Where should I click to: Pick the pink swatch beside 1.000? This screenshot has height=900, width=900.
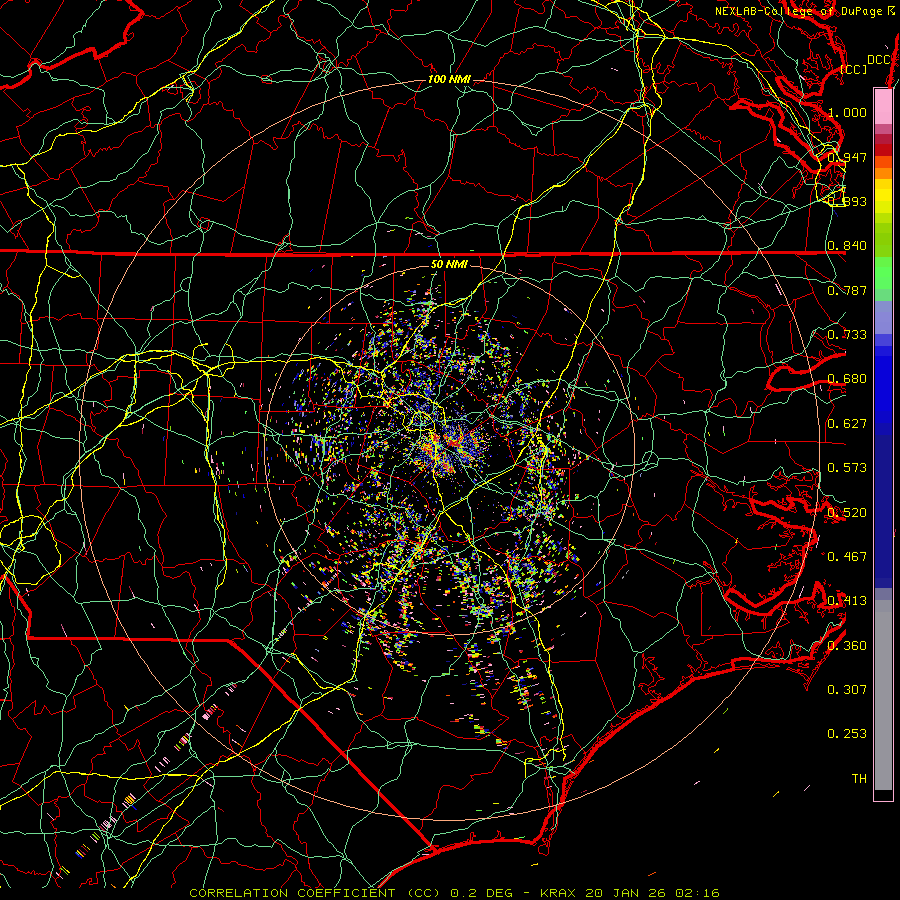[x=883, y=106]
